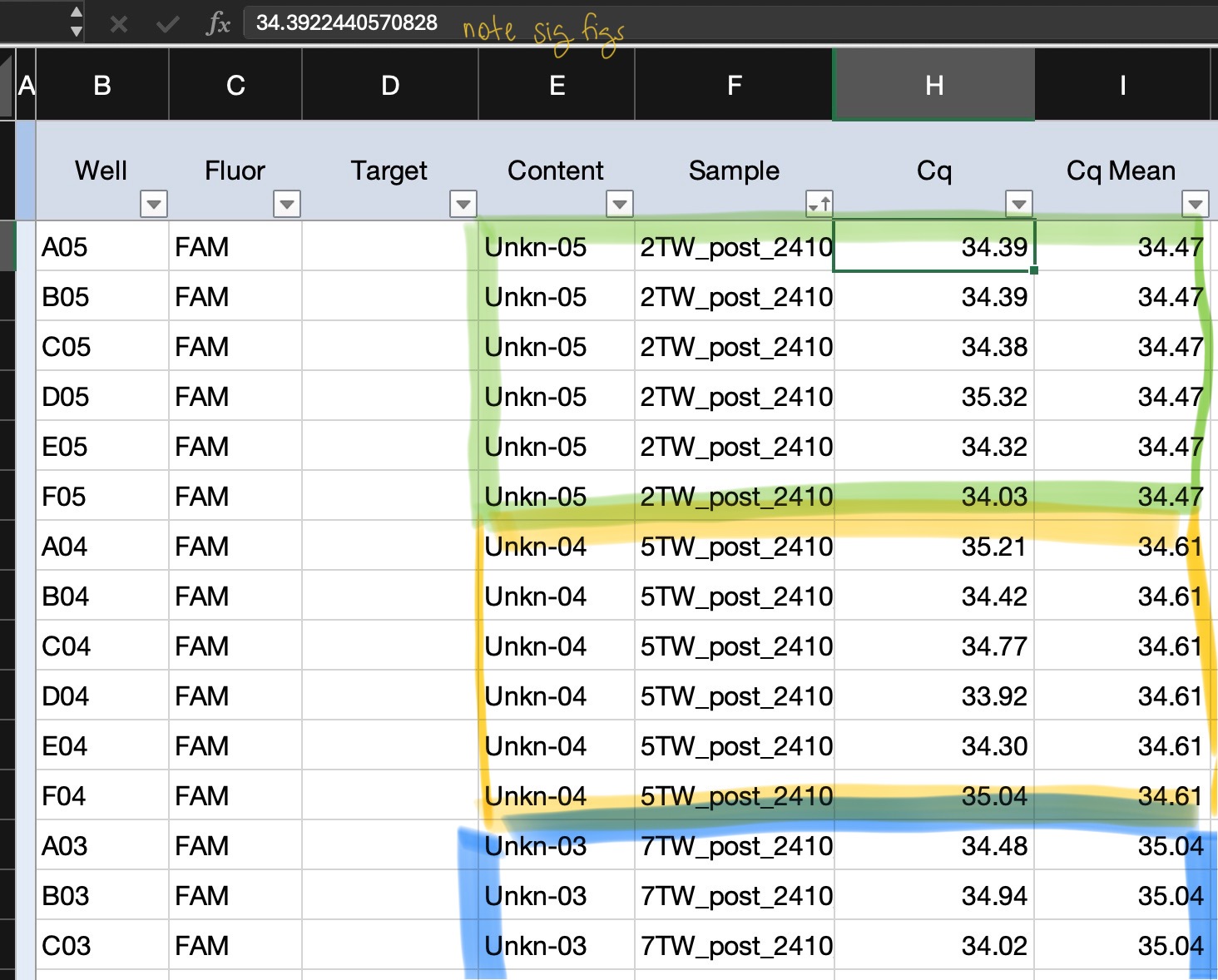The width and height of the screenshot is (1218, 980).
Task: Click the Content header cell
Action: coord(557,171)
